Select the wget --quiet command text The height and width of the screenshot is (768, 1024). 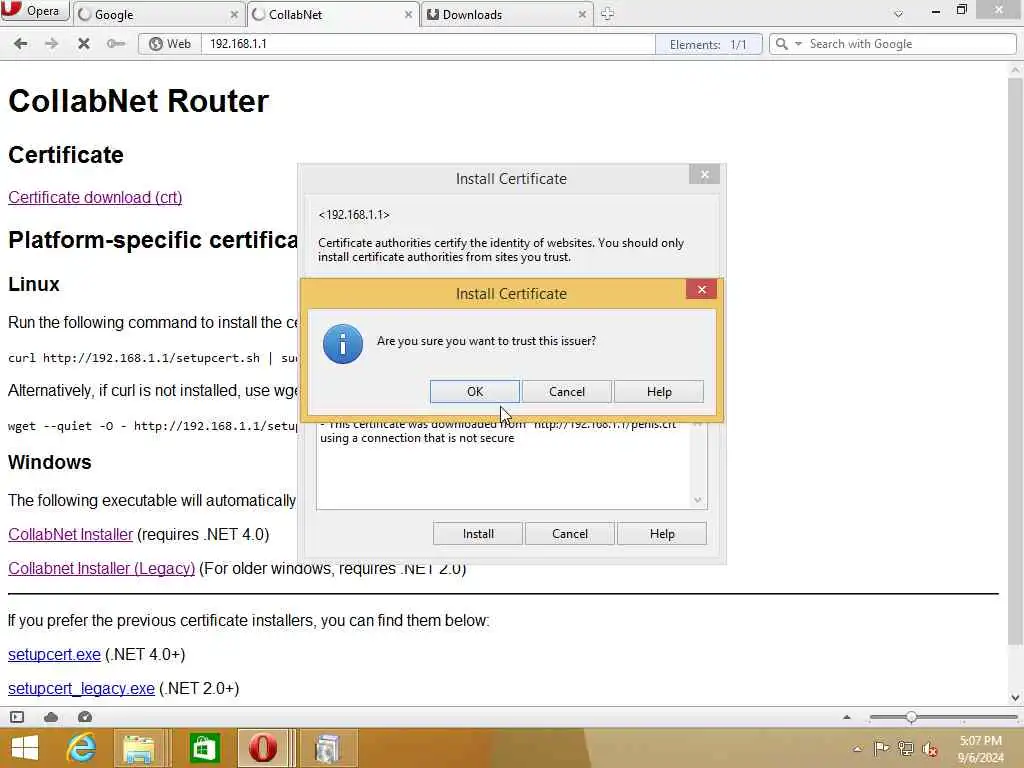[153, 426]
